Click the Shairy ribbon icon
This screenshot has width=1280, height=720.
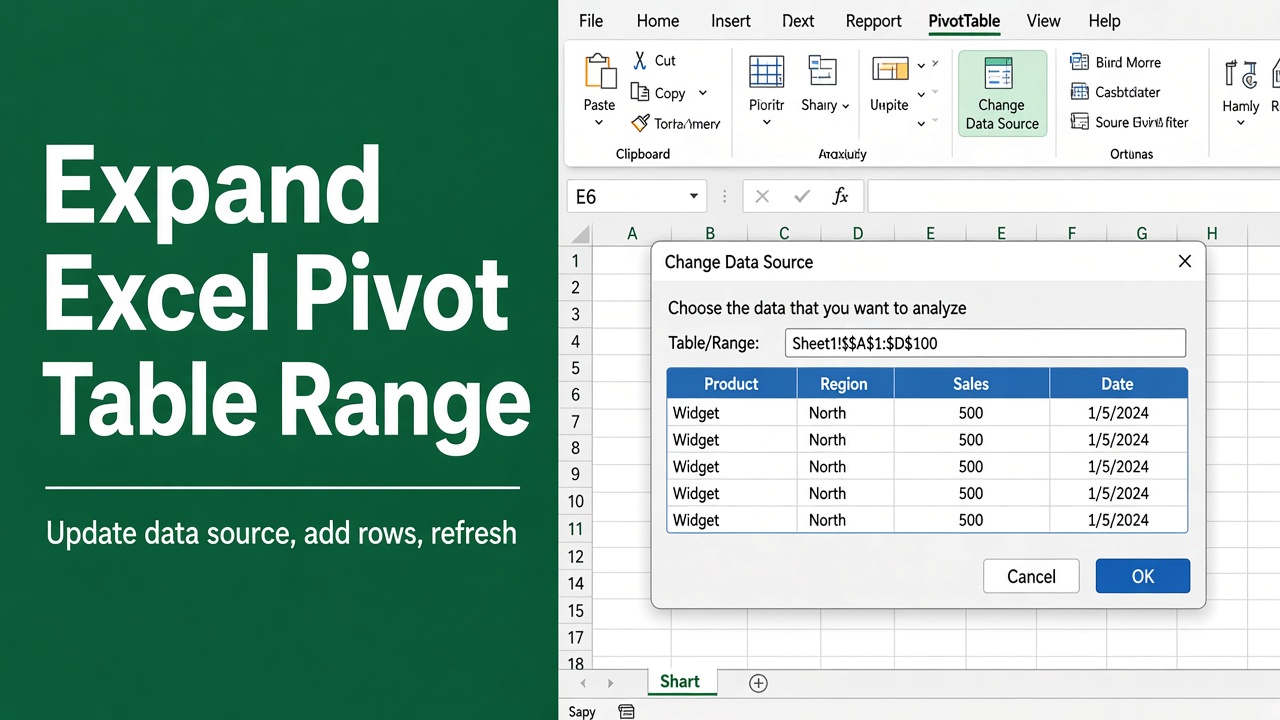(822, 72)
